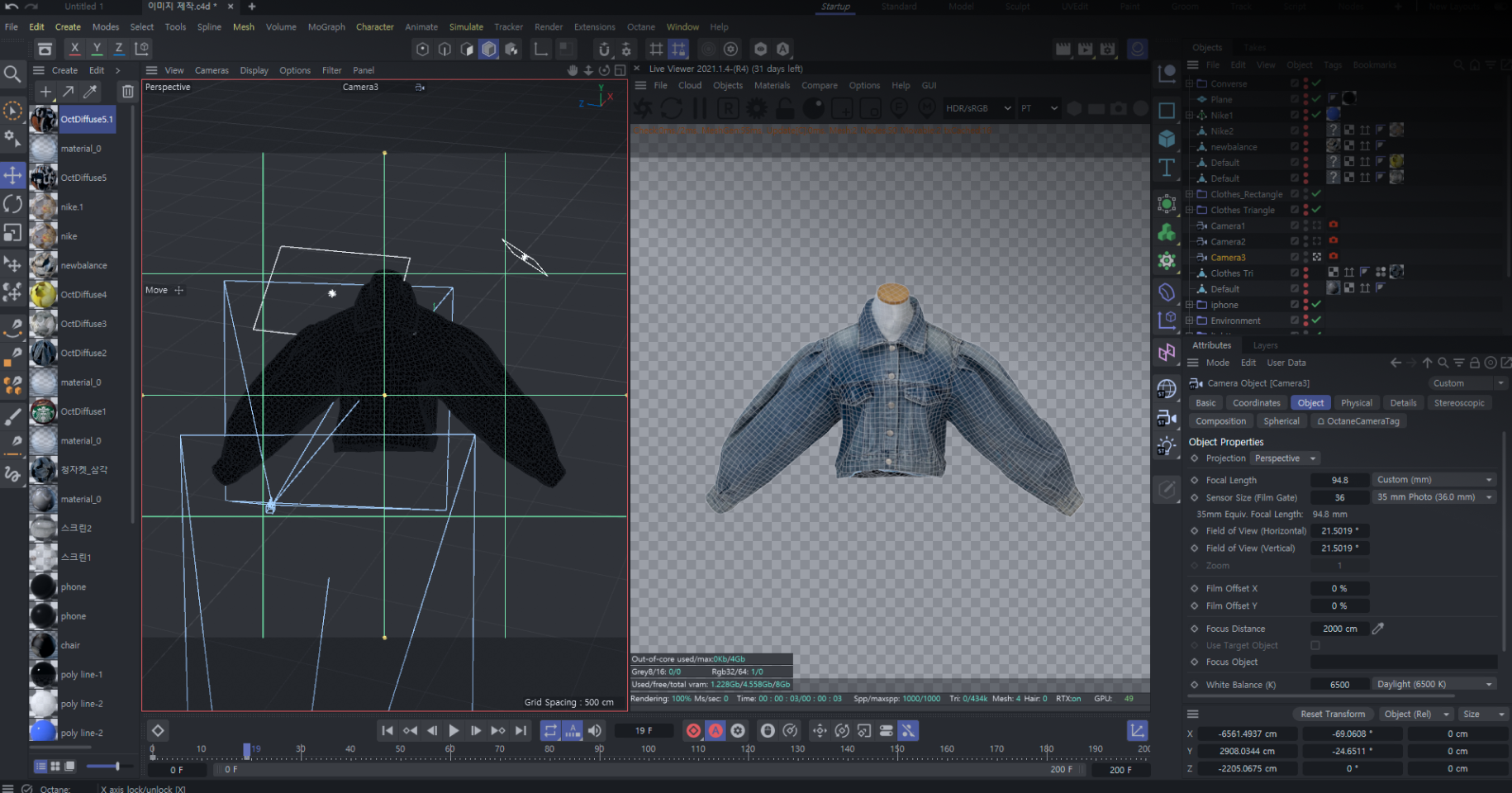Enable the Use Target Object checkbox
1512x793 pixels.
coord(1315,645)
